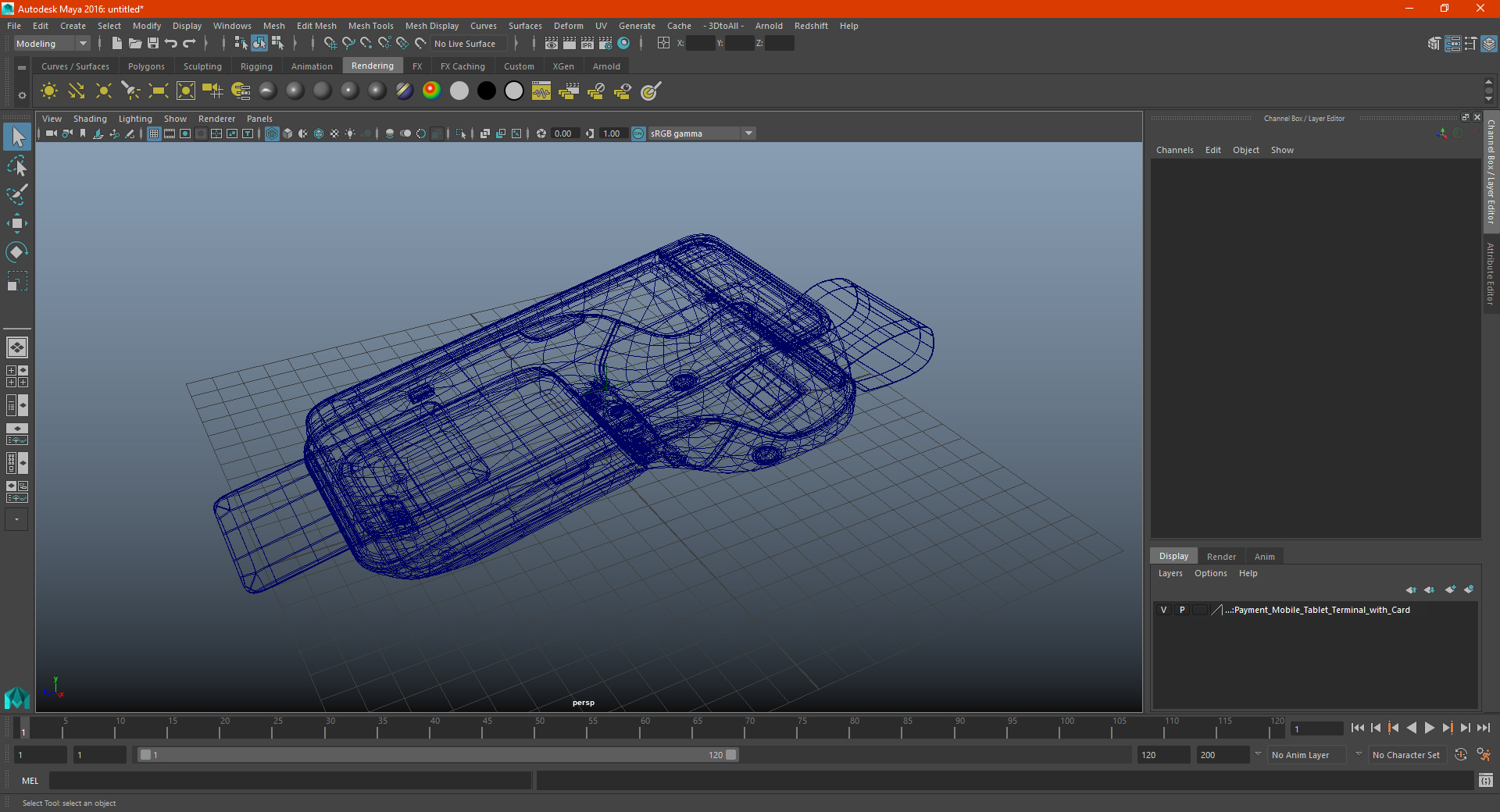The image size is (1500, 812).
Task: Toggle playback P on Payment_Mobile layer
Action: click(1182, 610)
